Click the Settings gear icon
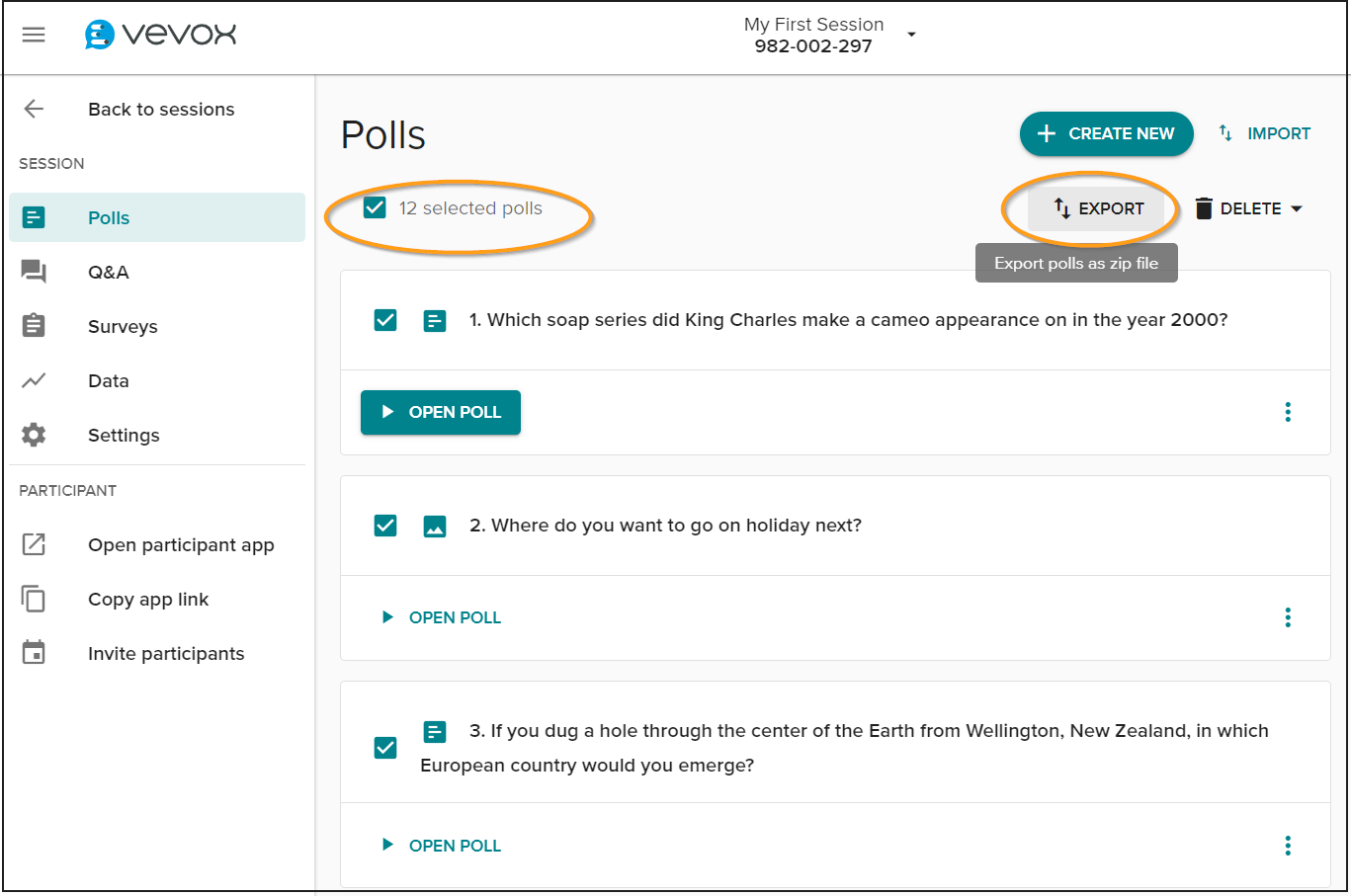The height and width of the screenshot is (896, 1351). pyautogui.click(x=34, y=435)
